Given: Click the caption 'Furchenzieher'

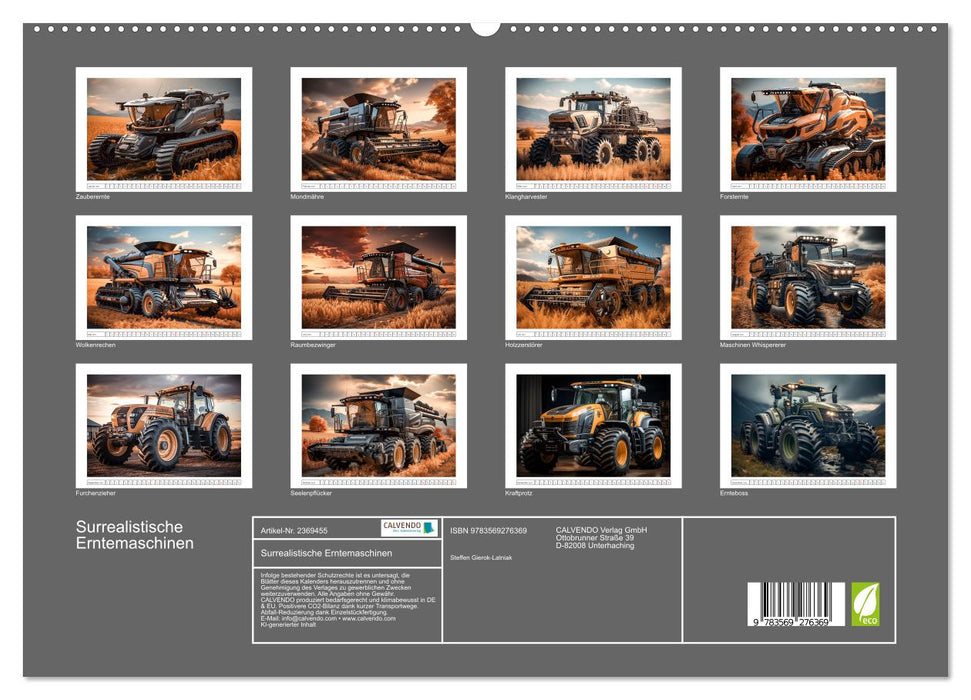Looking at the screenshot, I should click(x=95, y=493).
